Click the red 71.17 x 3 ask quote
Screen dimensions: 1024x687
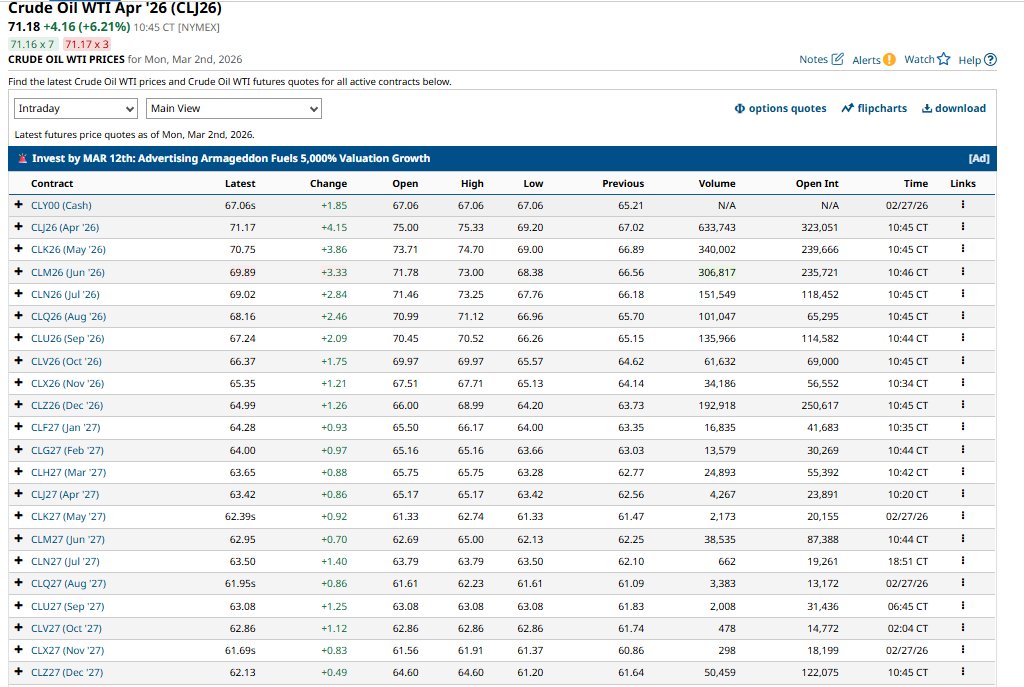pyautogui.click(x=87, y=44)
